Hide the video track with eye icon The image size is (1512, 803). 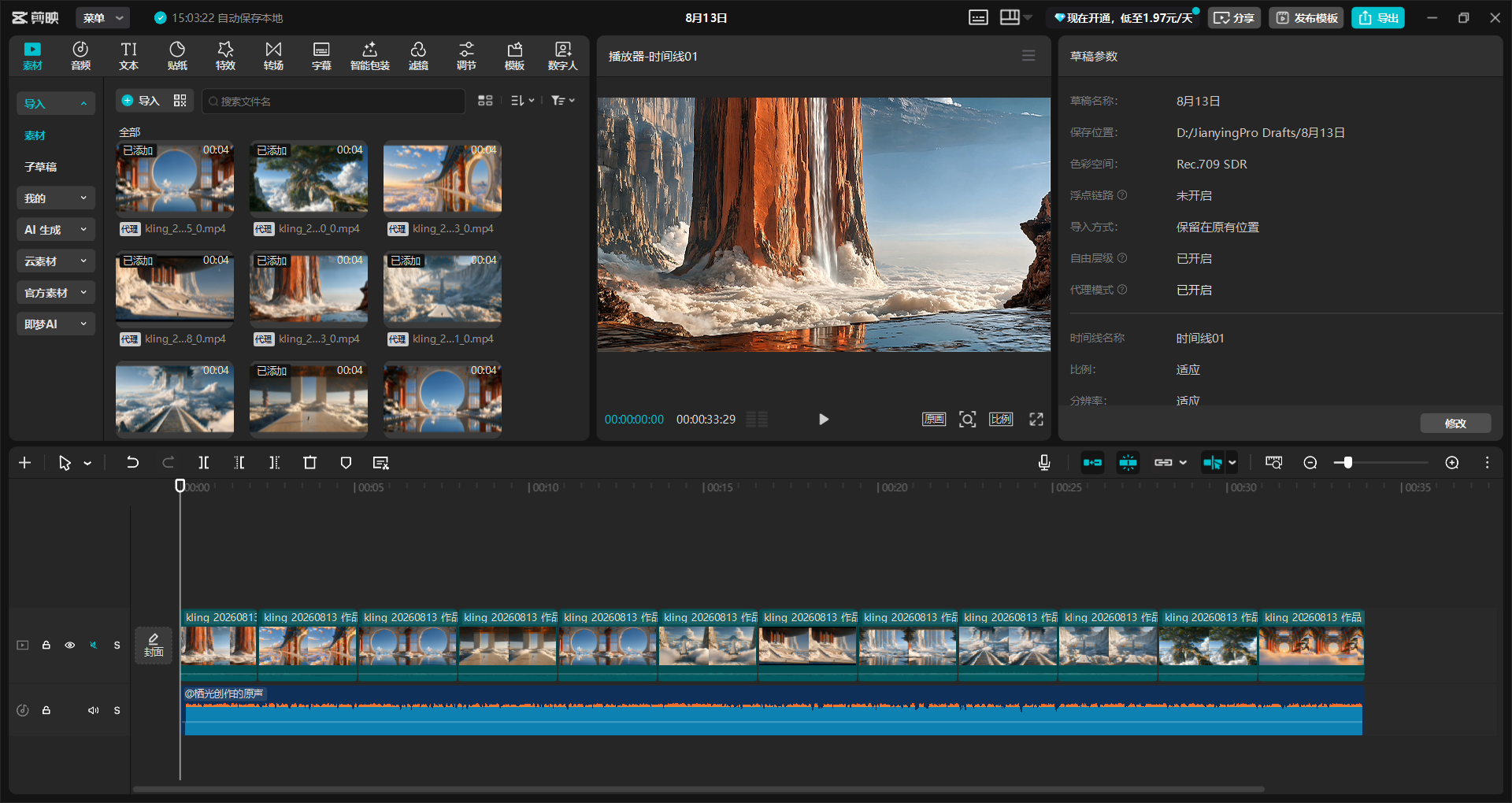70,646
